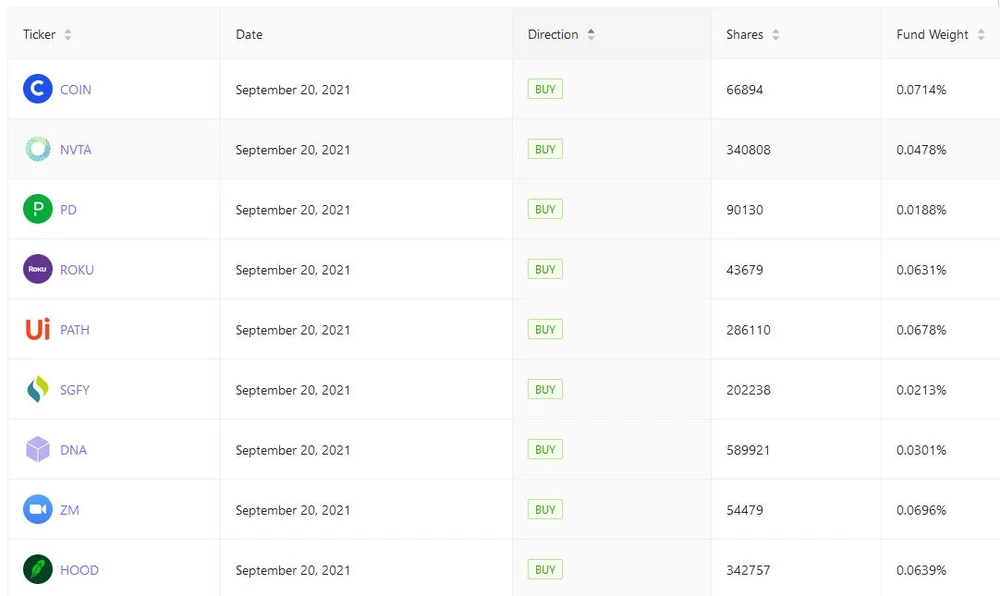
Task: Click the PagerDuty PD logo icon
Action: 38,210
